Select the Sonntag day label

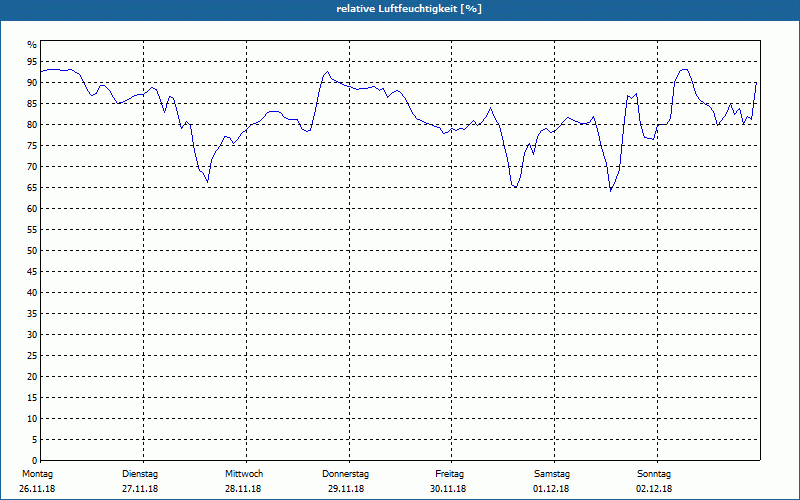654,474
